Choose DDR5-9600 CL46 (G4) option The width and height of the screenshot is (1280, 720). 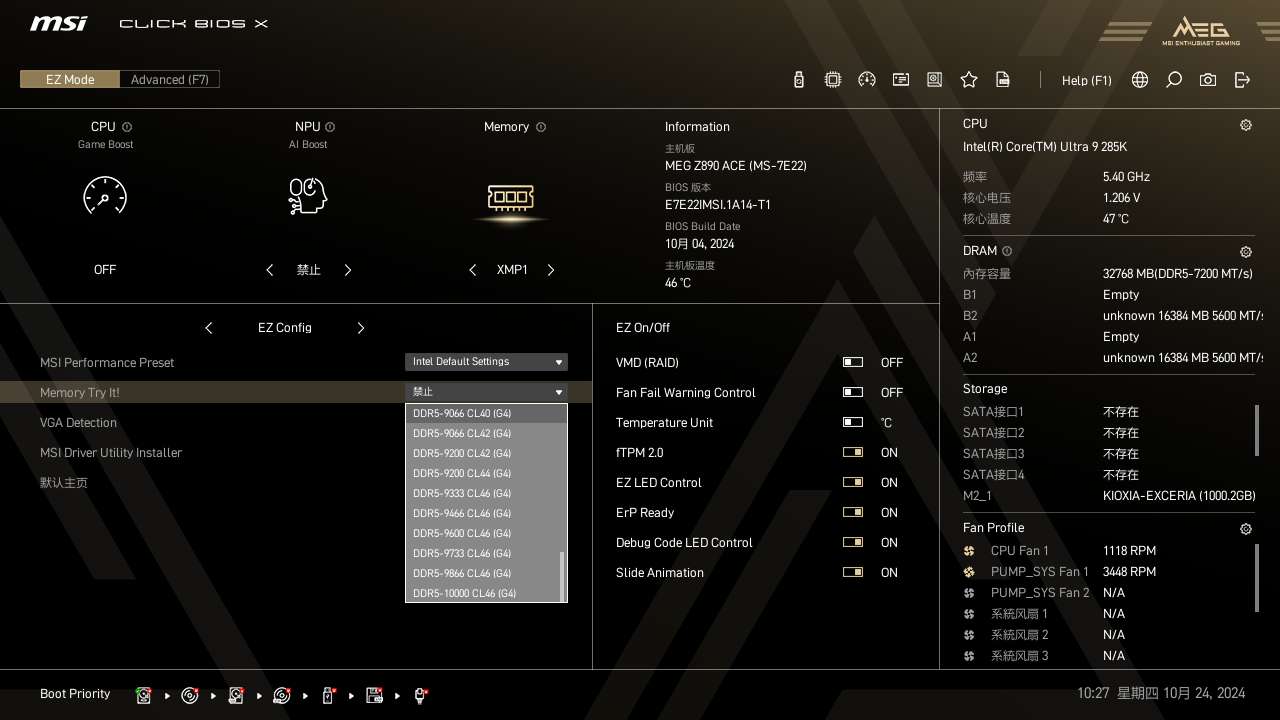(483, 533)
